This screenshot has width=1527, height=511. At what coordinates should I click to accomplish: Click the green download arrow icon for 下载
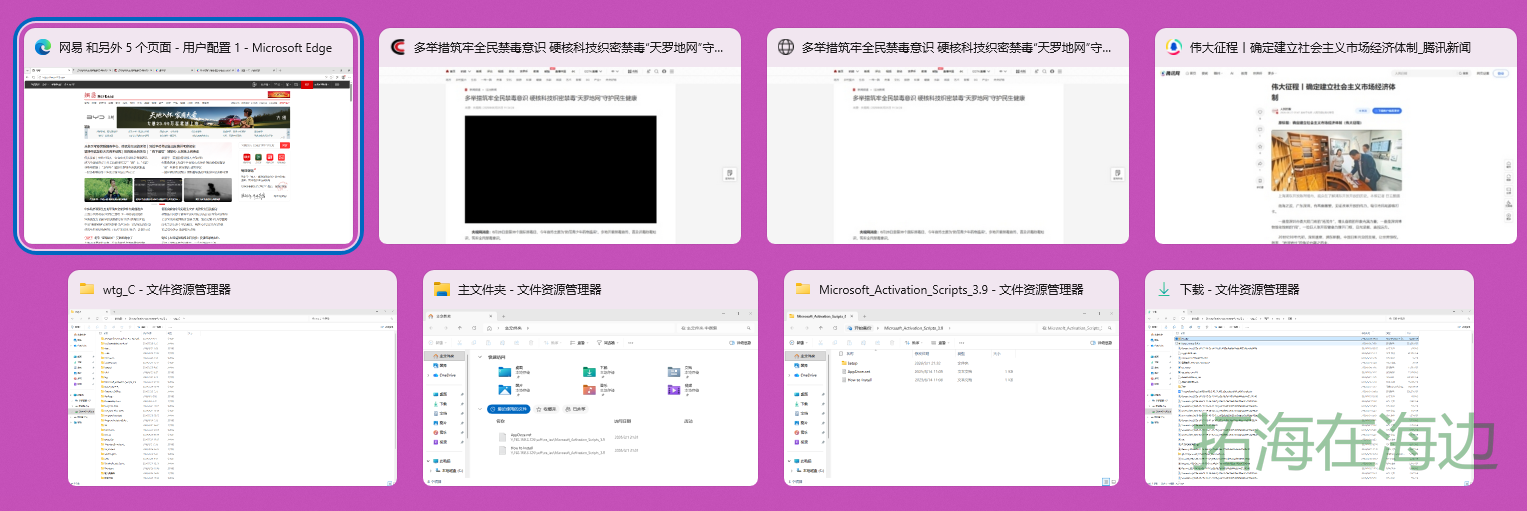coord(1164,289)
